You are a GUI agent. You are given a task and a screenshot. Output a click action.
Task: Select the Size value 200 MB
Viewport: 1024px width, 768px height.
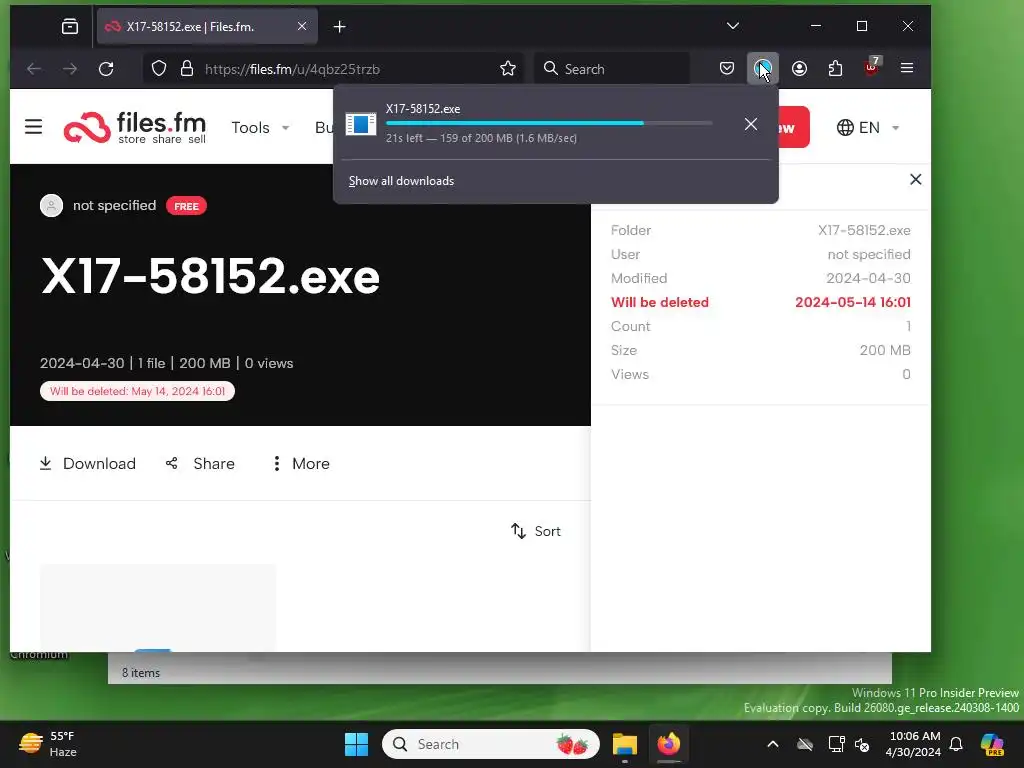point(885,350)
